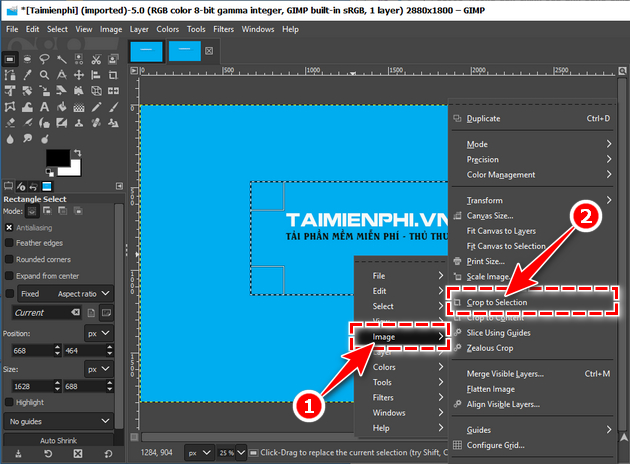Toggle the Antialiasing checkbox
630x464 pixels.
point(9,228)
